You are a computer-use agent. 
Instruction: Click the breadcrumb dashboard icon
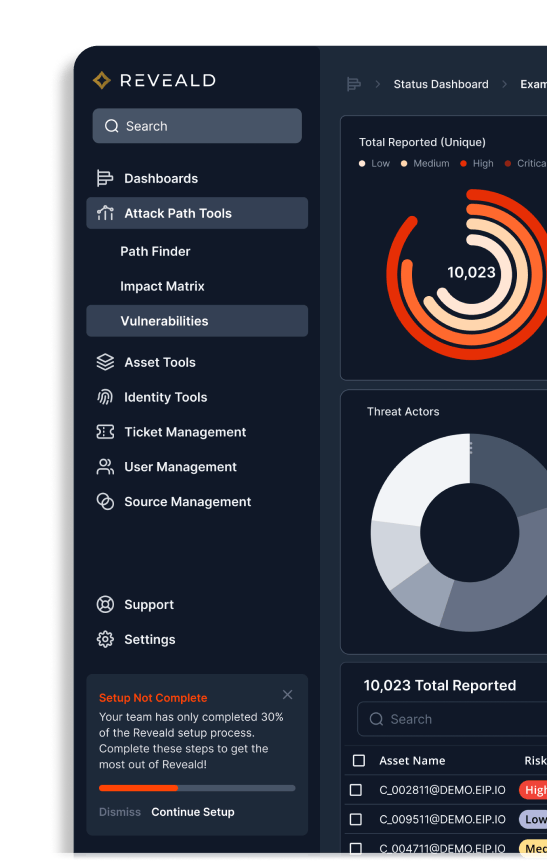coord(354,84)
